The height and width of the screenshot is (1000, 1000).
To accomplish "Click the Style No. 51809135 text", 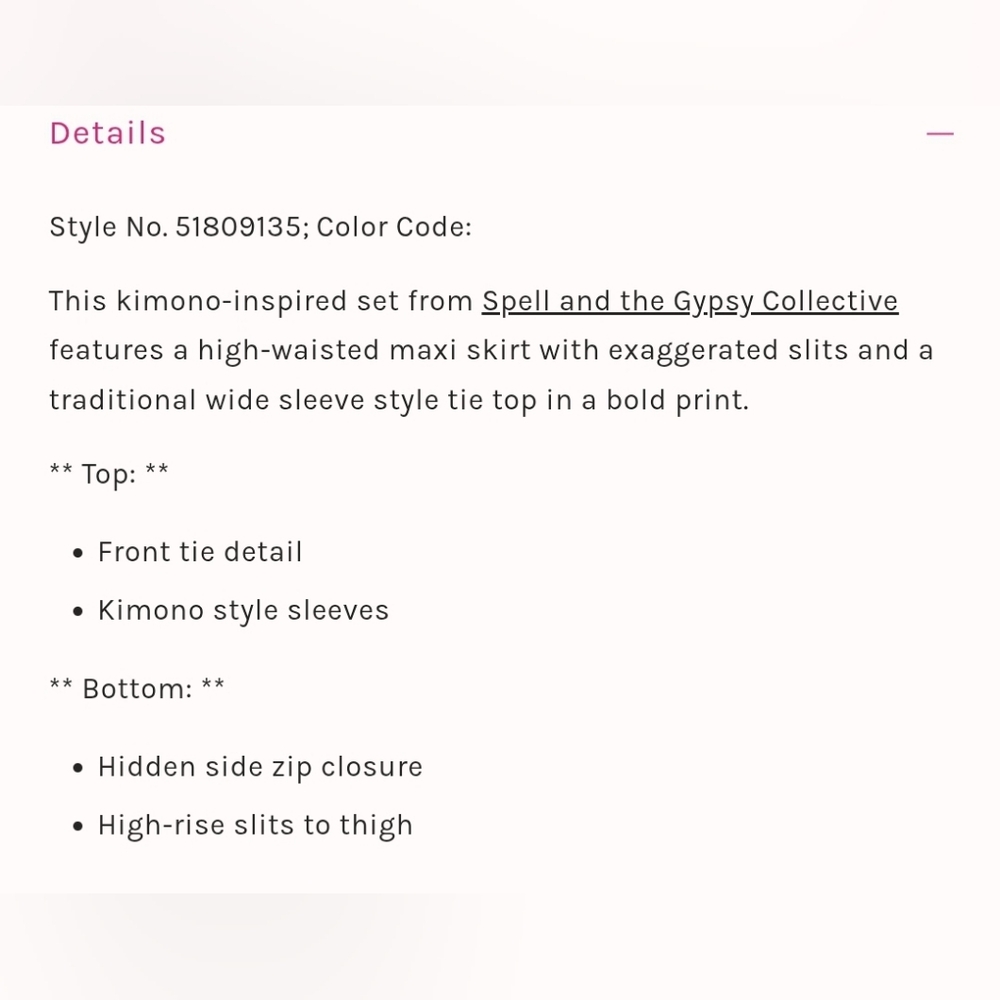I will 175,227.
